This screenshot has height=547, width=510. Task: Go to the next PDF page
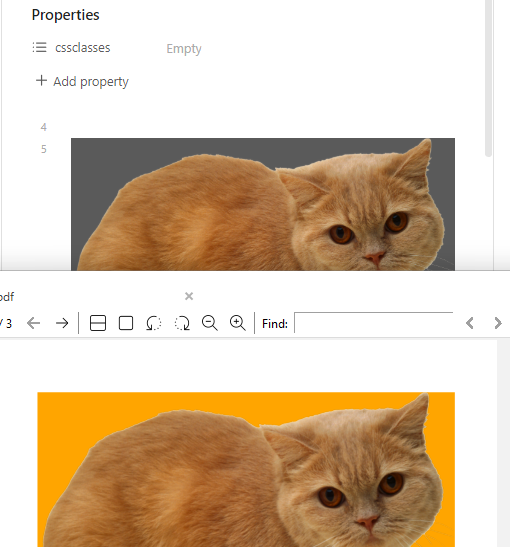point(62,323)
